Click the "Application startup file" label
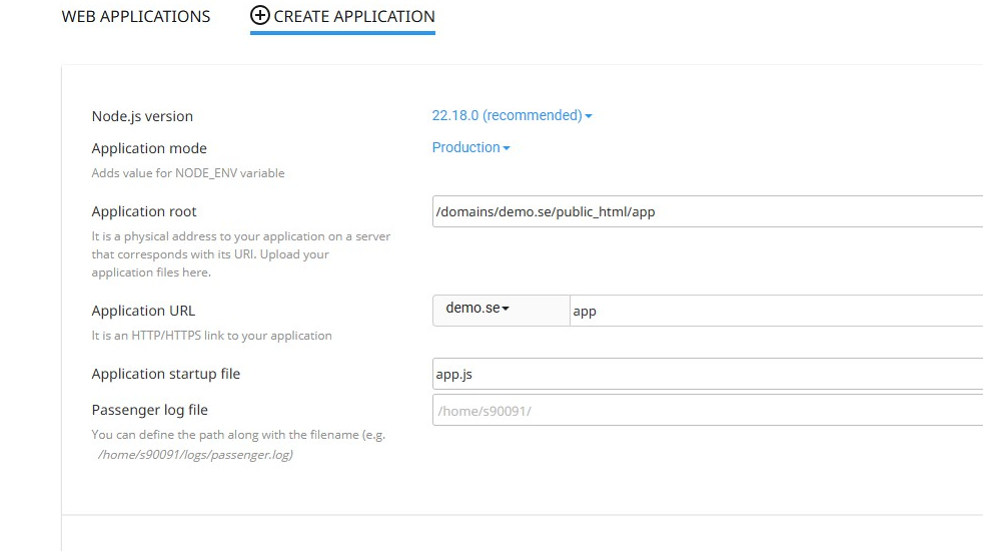 166,374
